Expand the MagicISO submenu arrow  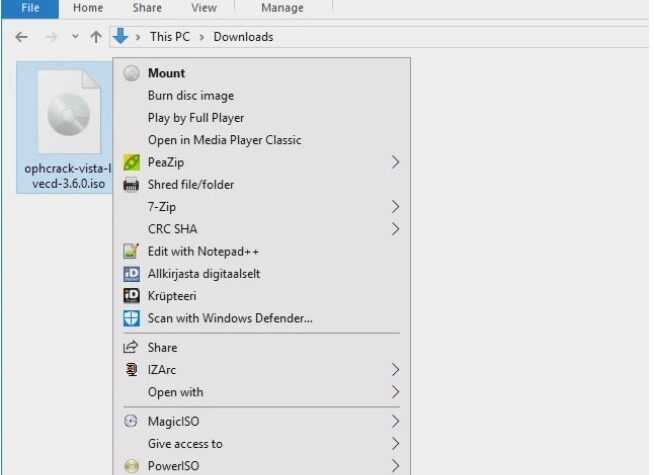[395, 421]
